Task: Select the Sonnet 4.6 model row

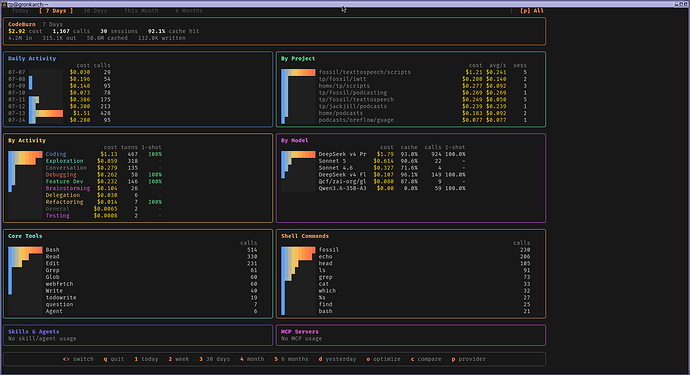Action: [373, 168]
